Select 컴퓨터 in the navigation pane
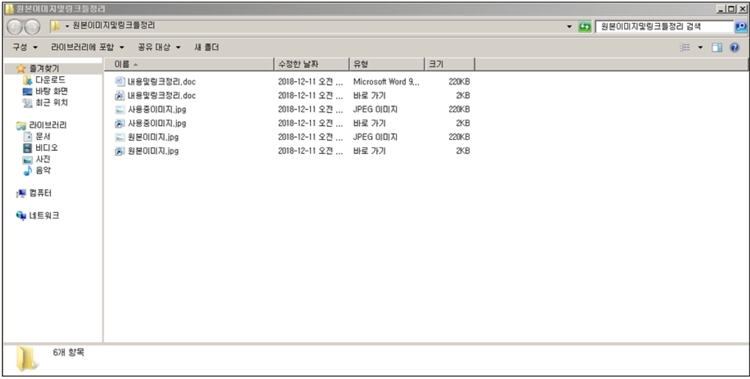Viewport: 750px width, 379px height. (x=40, y=193)
